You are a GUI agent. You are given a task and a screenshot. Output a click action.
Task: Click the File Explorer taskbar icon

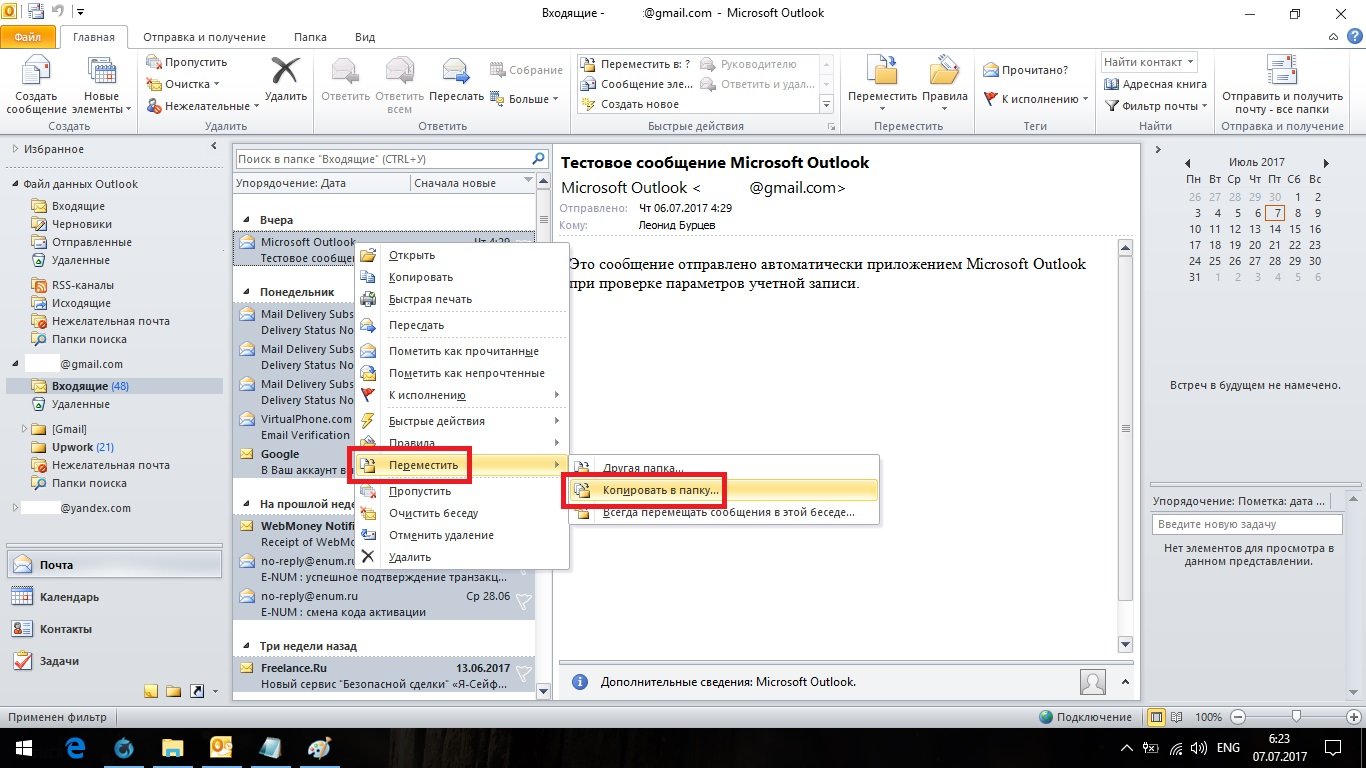point(173,748)
